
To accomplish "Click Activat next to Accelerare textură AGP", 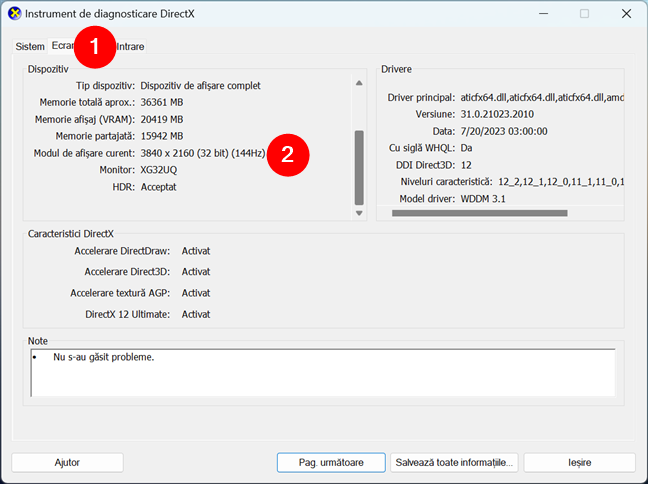I will [x=196, y=293].
